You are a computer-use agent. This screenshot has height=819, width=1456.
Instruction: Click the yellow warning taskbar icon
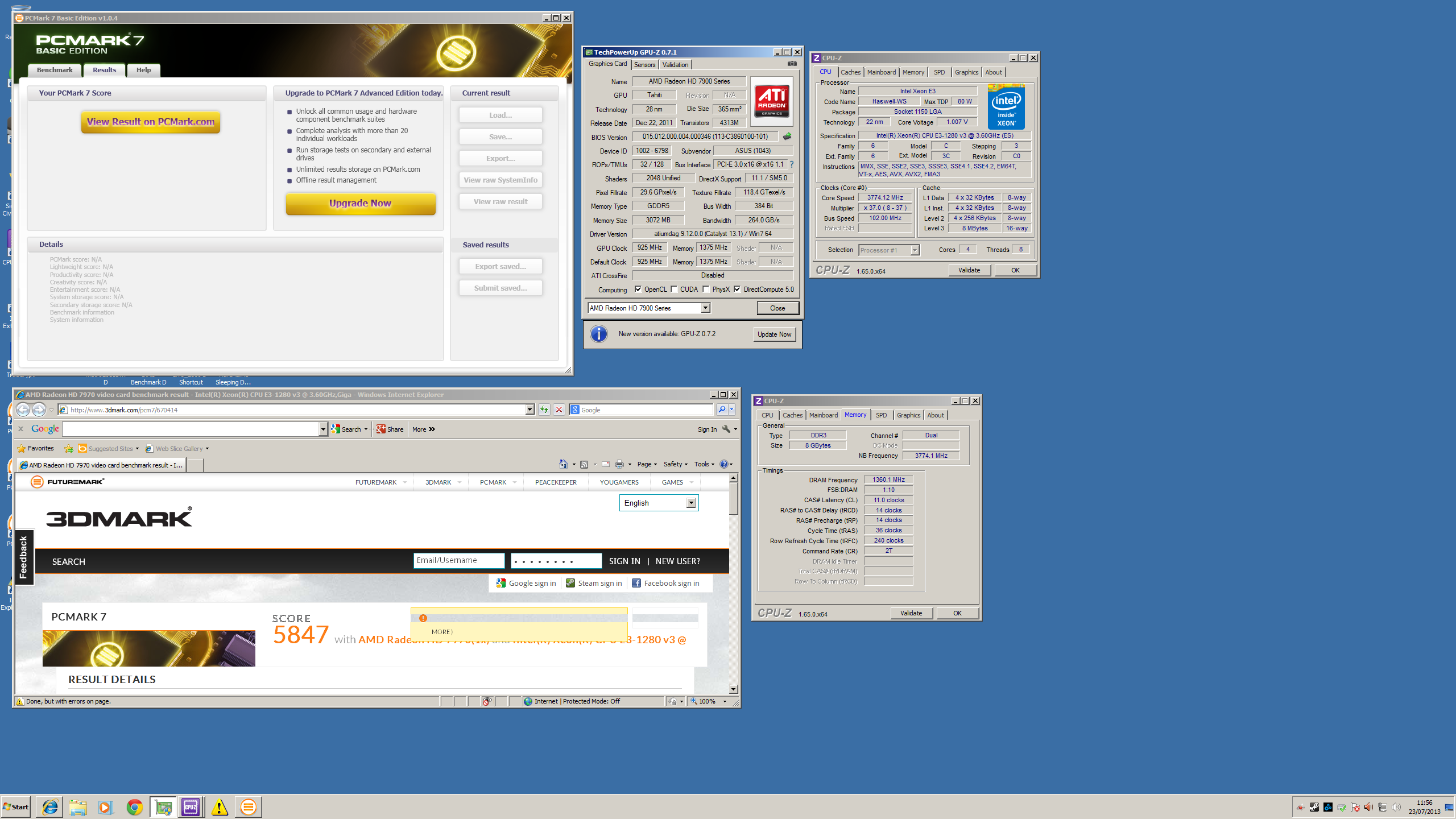tap(220, 807)
